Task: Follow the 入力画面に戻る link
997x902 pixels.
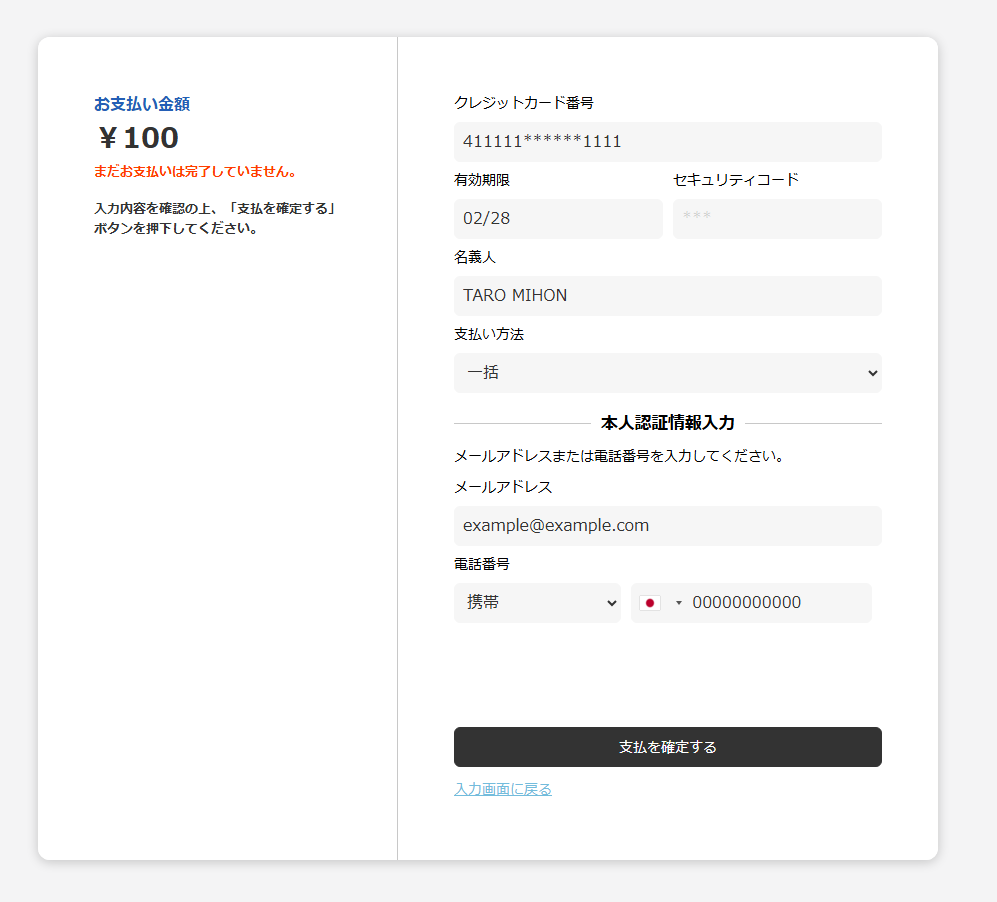Action: tap(503, 788)
